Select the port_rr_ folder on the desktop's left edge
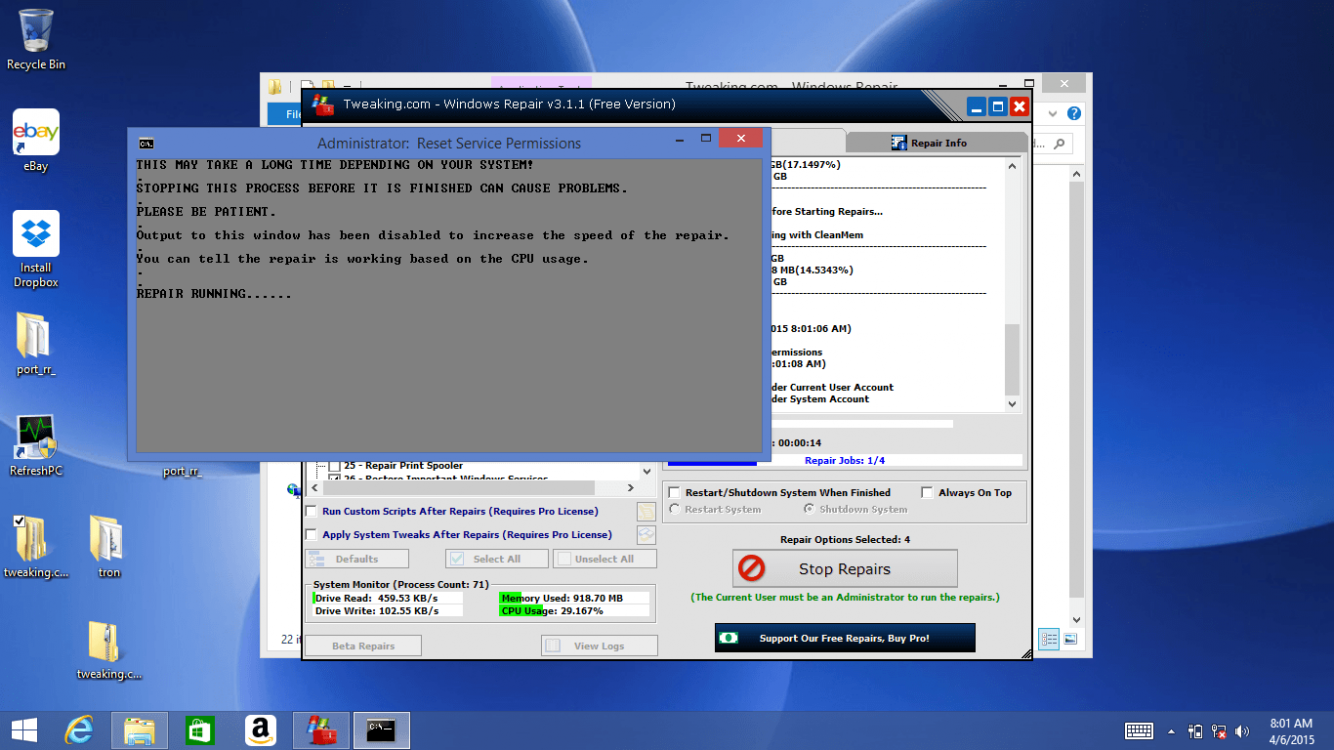1334x750 pixels. pyautogui.click(x=36, y=343)
